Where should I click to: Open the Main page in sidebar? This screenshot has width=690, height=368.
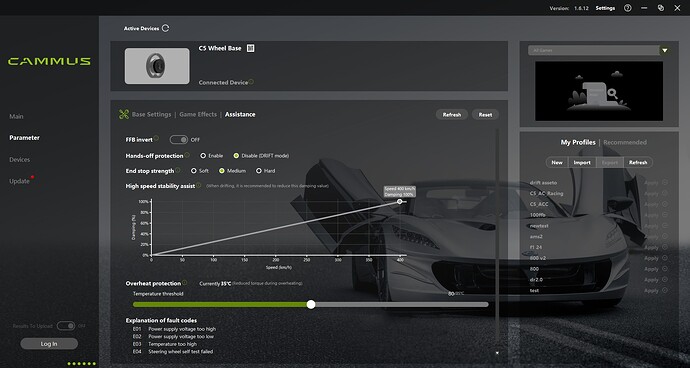[16, 116]
